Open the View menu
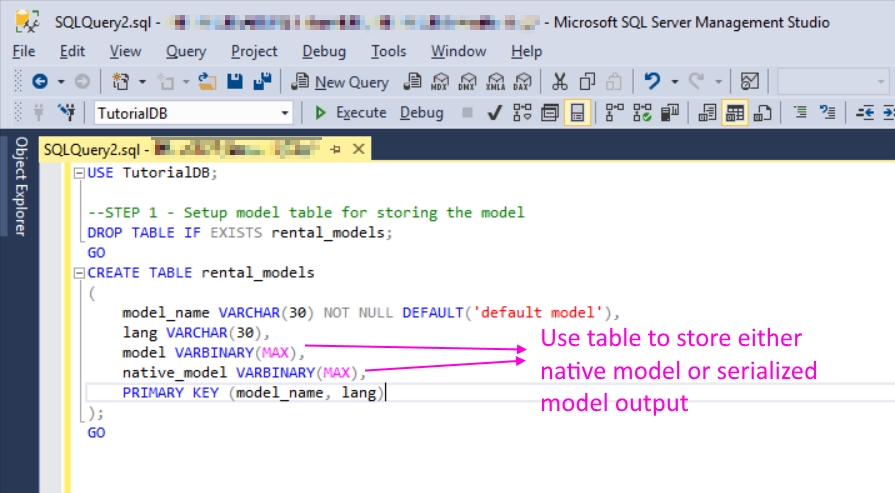The image size is (895, 493). [125, 51]
